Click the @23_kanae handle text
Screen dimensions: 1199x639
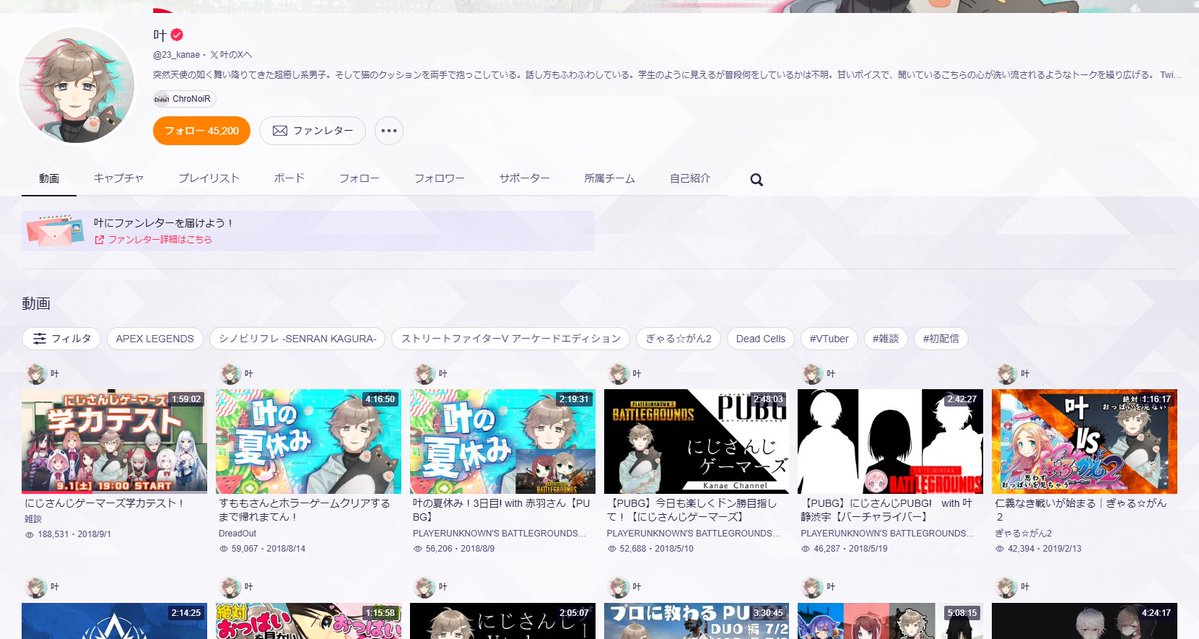(x=177, y=55)
